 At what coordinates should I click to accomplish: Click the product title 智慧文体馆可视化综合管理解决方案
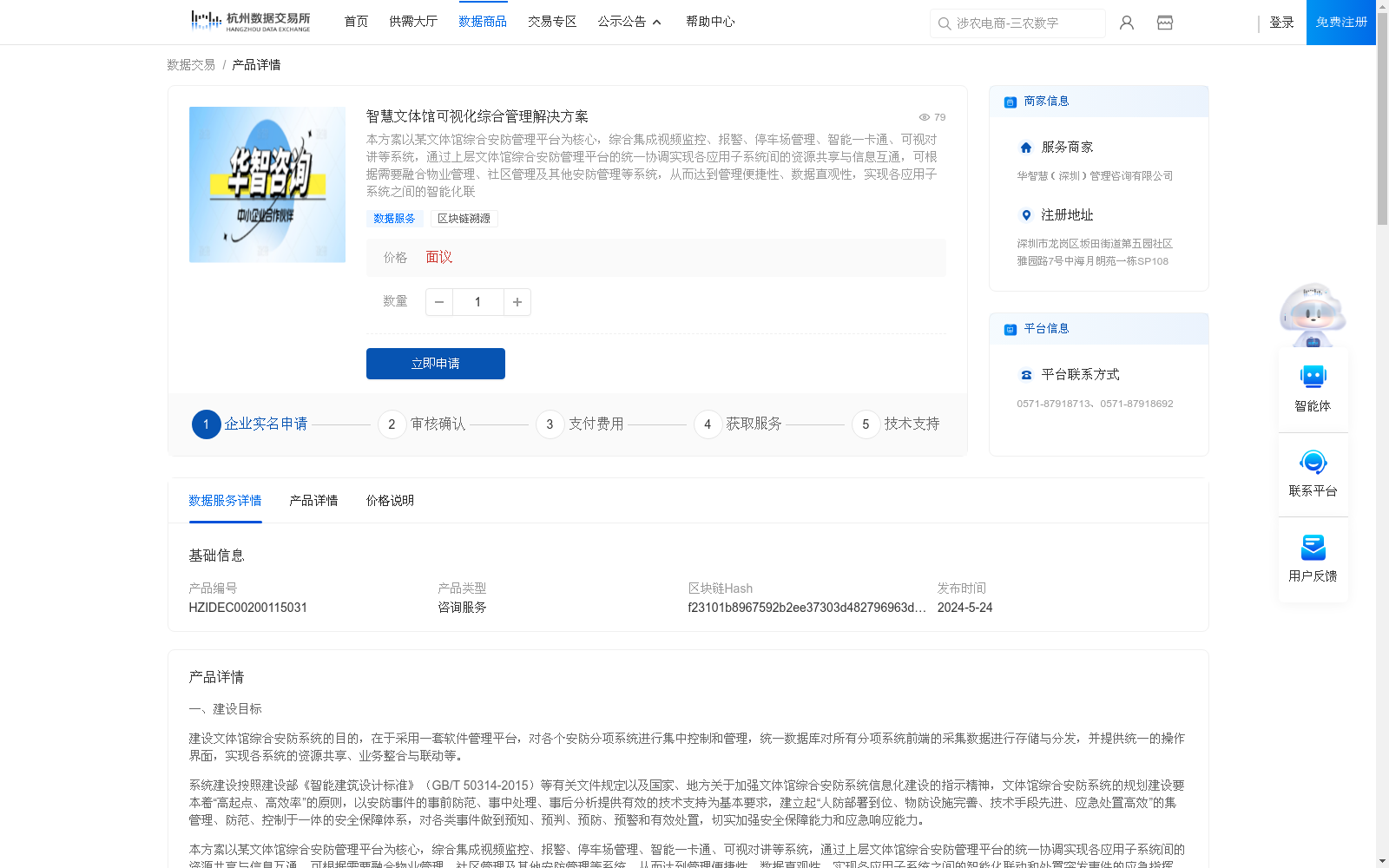tap(477, 116)
